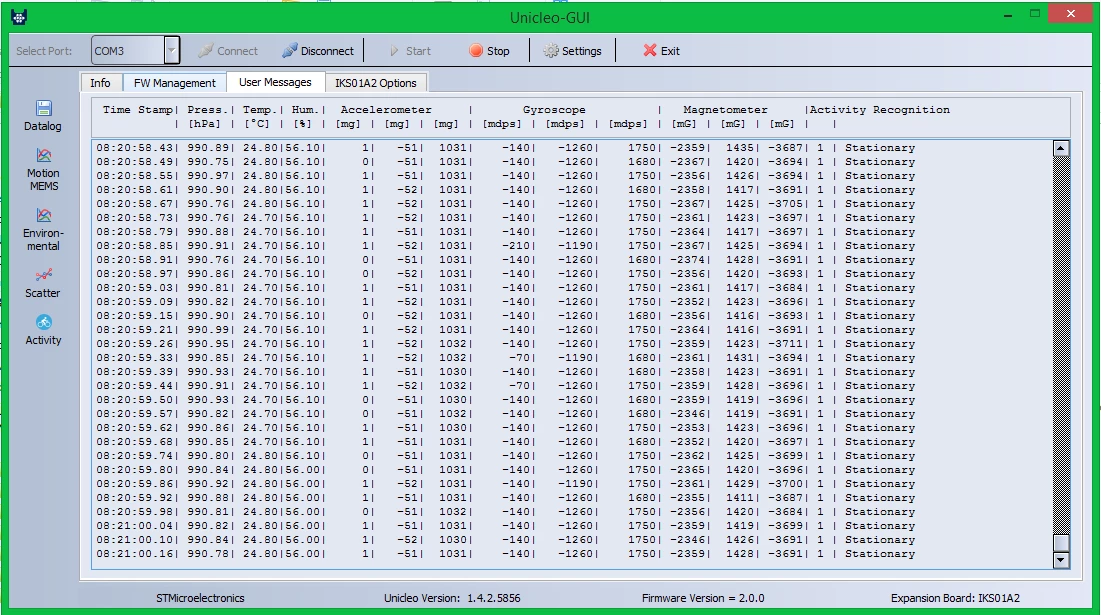The width and height of the screenshot is (1101, 615).
Task: Click the Start play icon
Action: coord(395,51)
